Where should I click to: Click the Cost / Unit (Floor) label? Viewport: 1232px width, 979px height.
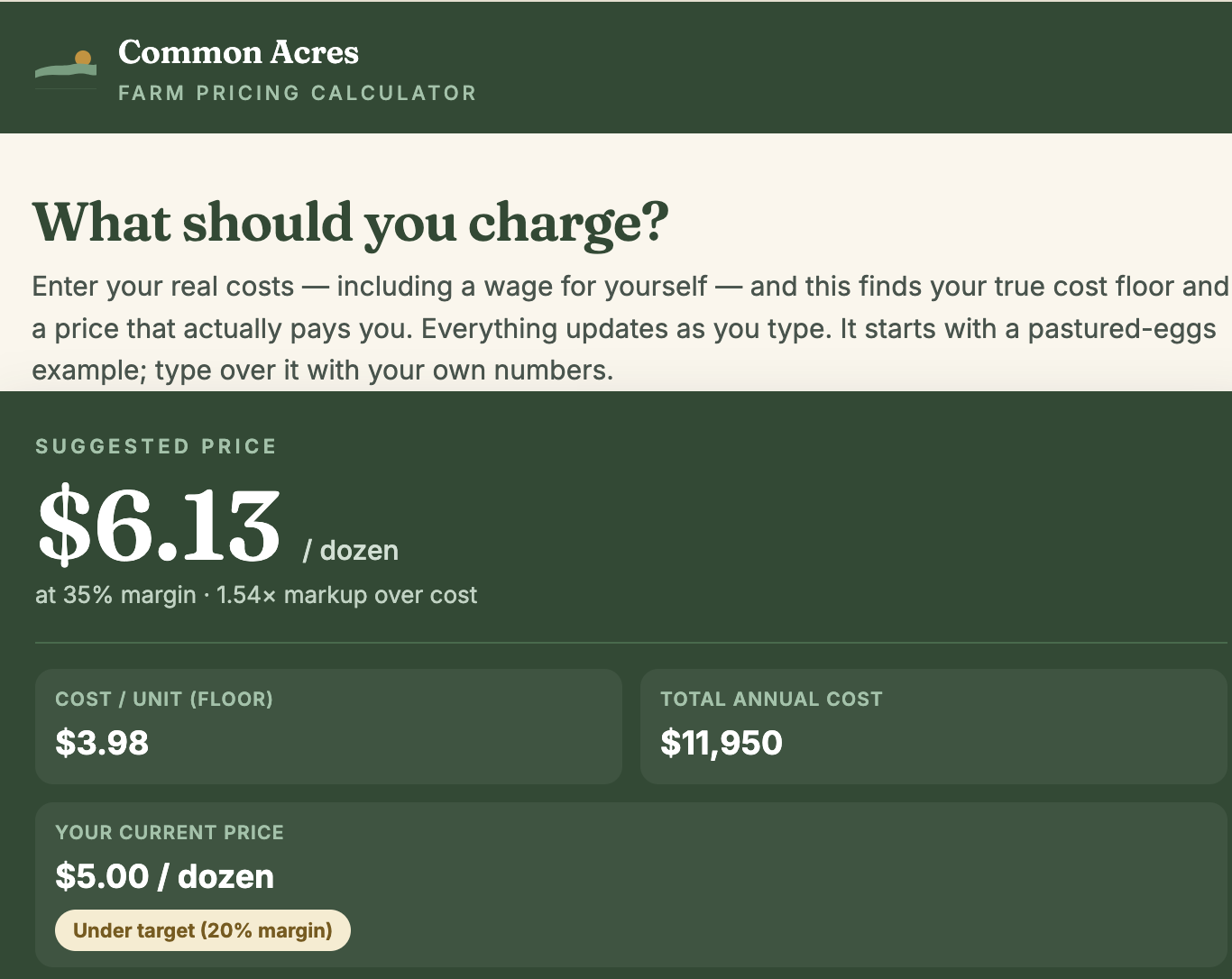pos(164,699)
